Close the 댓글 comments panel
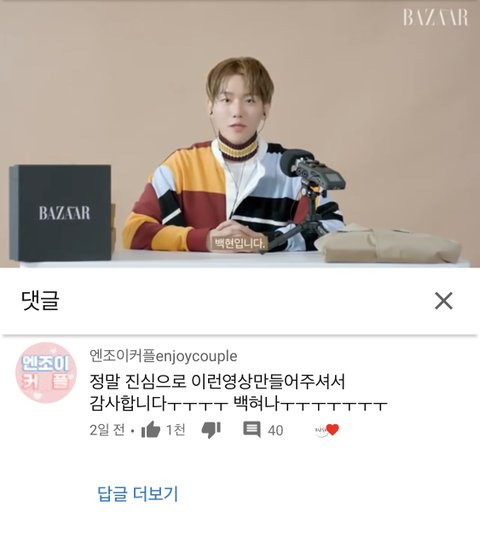480x535 pixels. click(443, 301)
